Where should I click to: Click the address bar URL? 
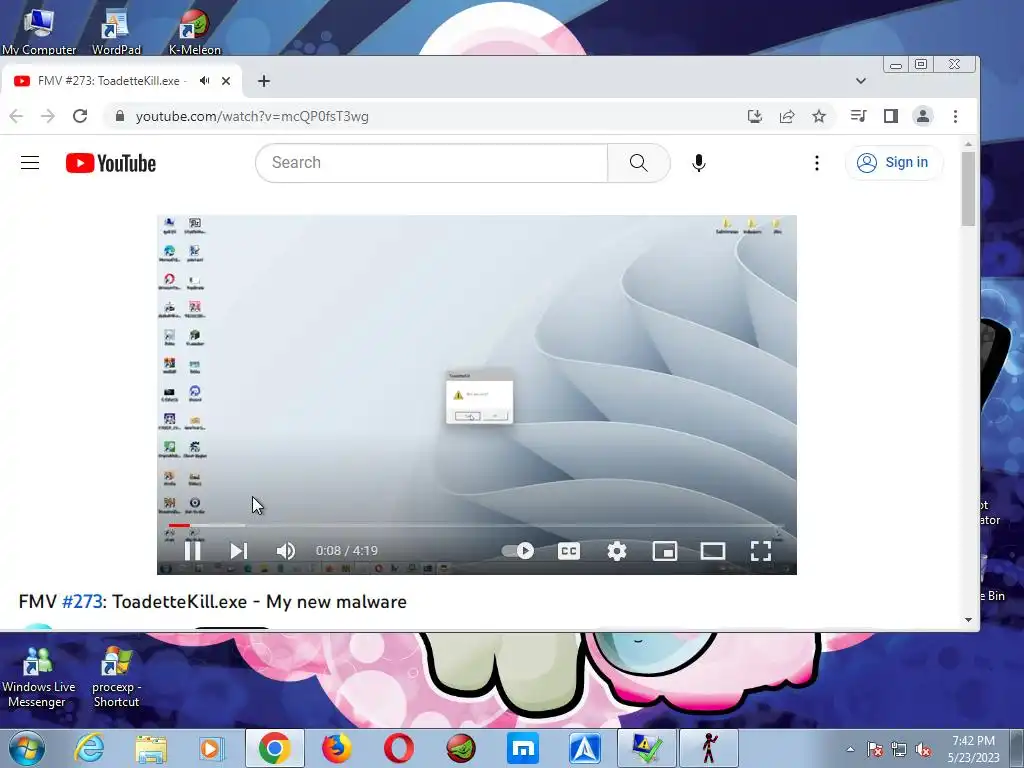[x=252, y=116]
